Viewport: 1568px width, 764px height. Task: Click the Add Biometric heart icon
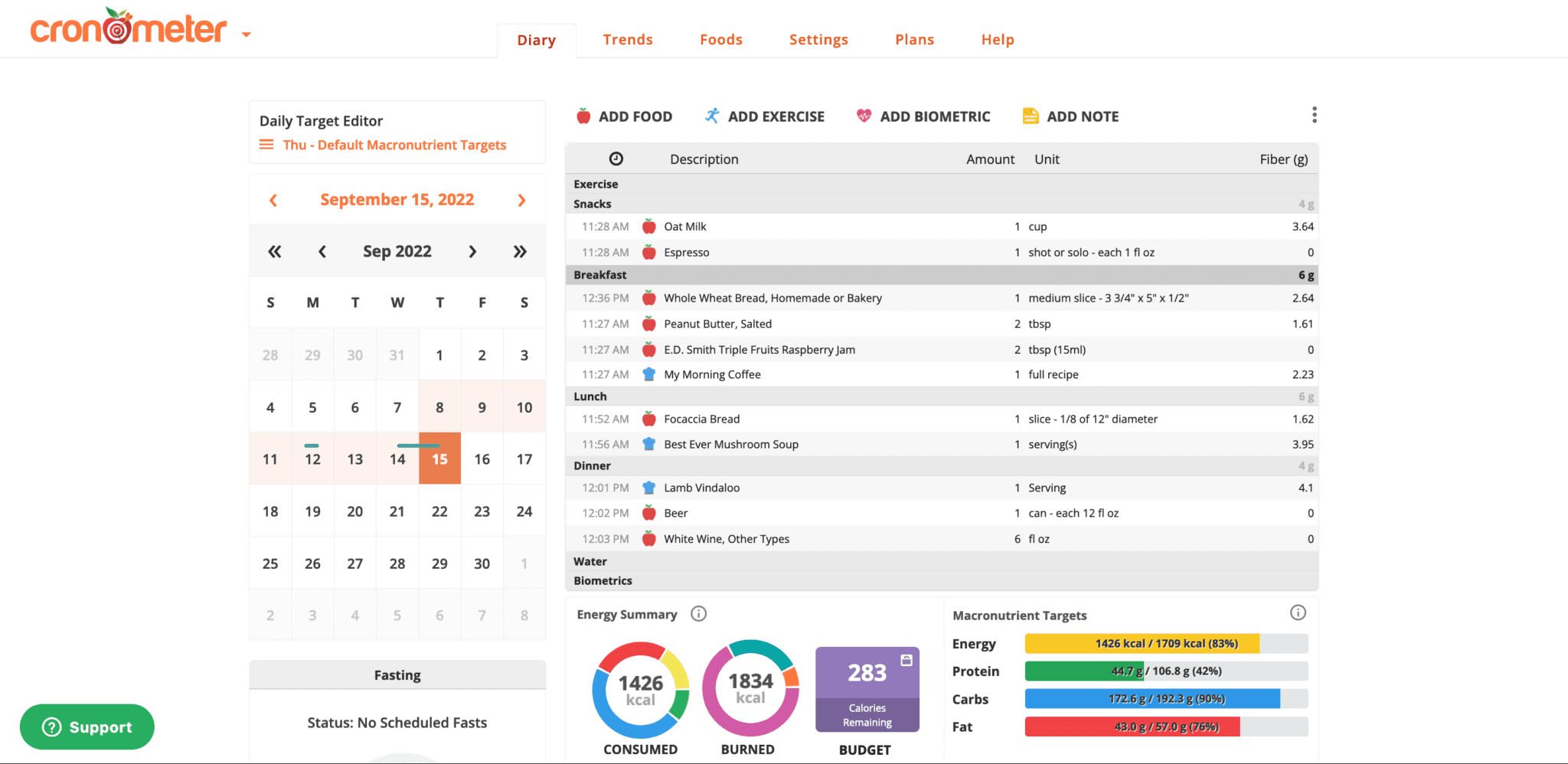click(x=864, y=116)
